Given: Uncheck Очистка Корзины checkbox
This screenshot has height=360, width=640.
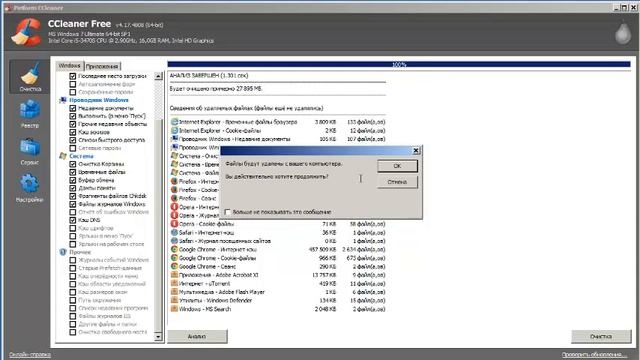Looking at the screenshot, I should (73, 164).
